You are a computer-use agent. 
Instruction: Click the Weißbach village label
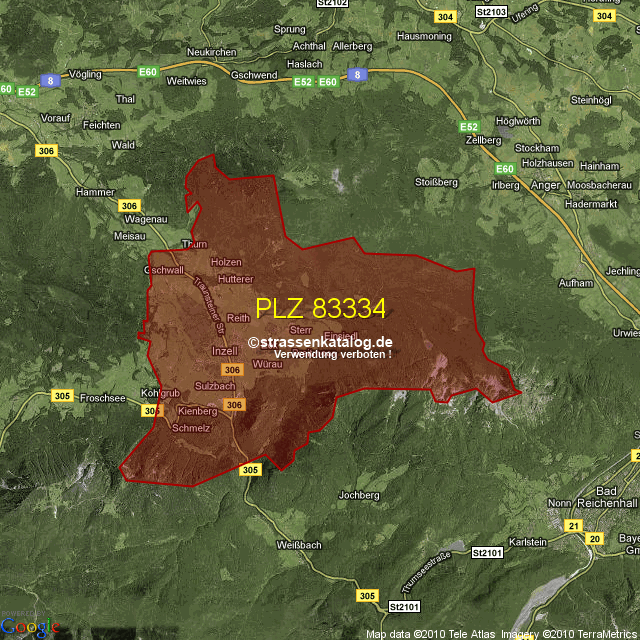[298, 545]
